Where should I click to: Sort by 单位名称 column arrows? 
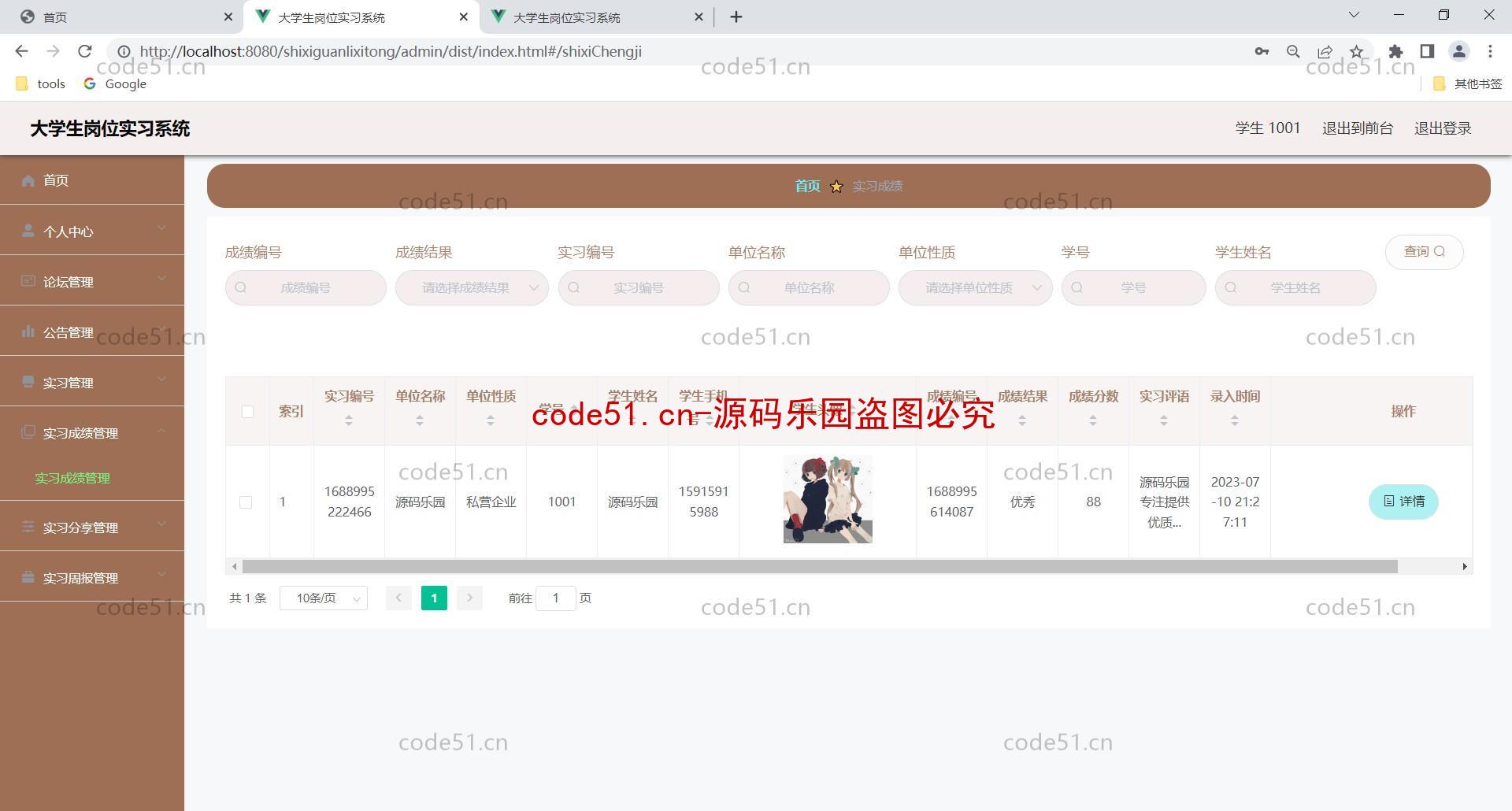click(420, 421)
